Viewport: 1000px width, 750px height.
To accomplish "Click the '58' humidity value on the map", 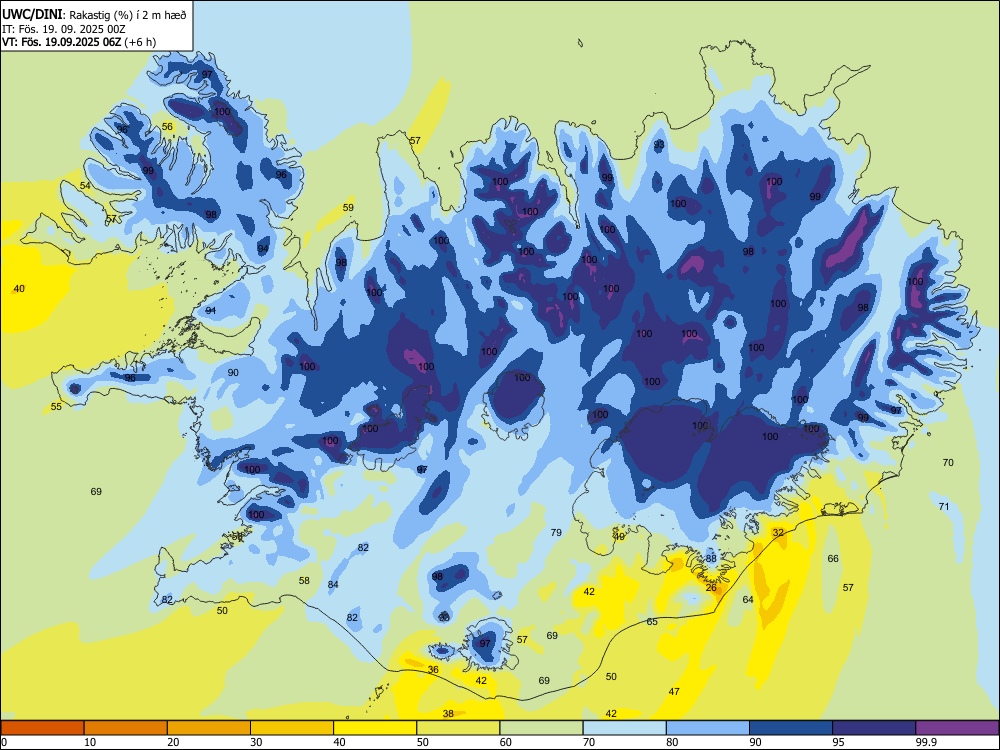I will click(304, 580).
